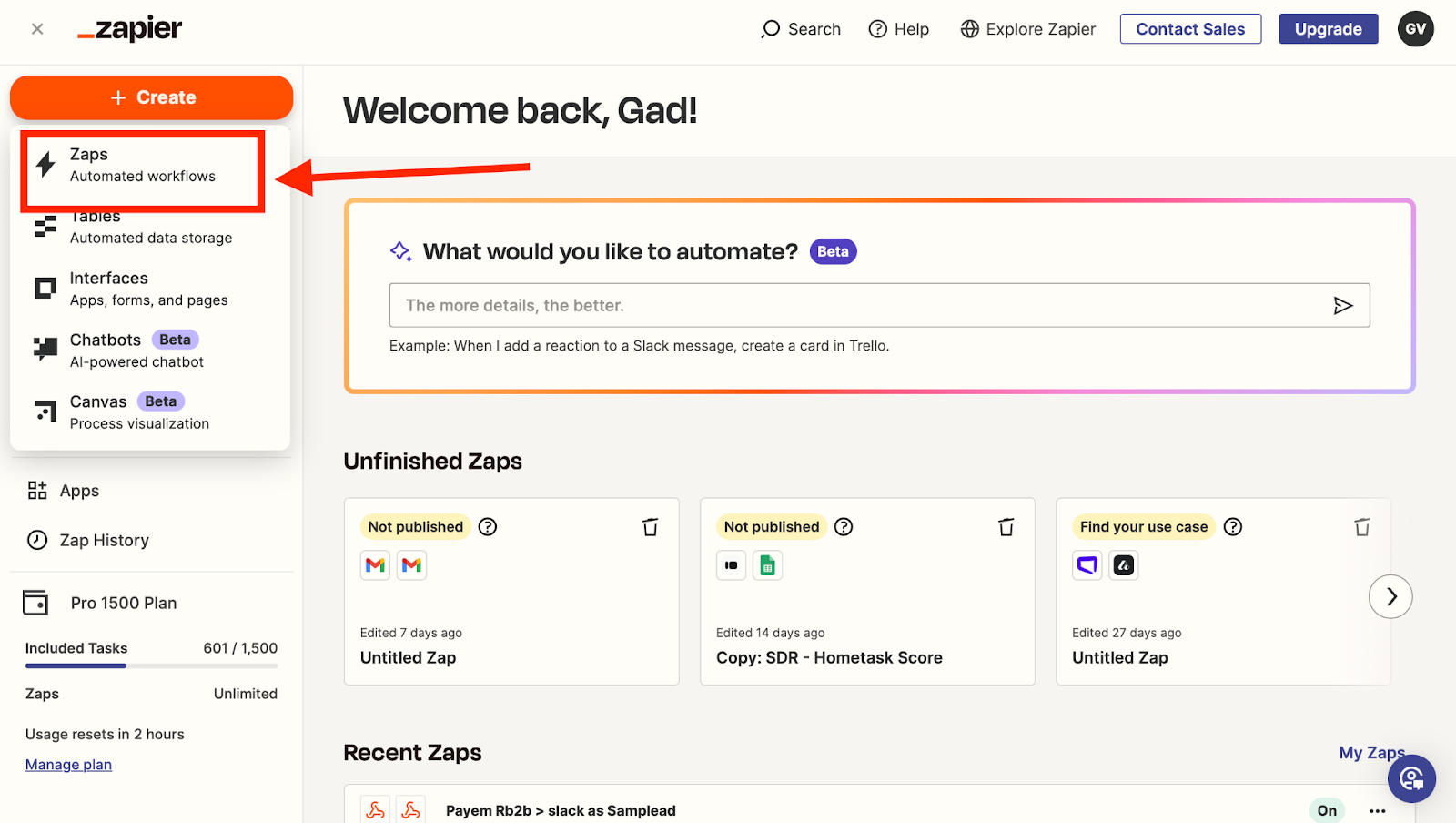
Task: Open Explore Zapier link
Action: (x=1028, y=29)
